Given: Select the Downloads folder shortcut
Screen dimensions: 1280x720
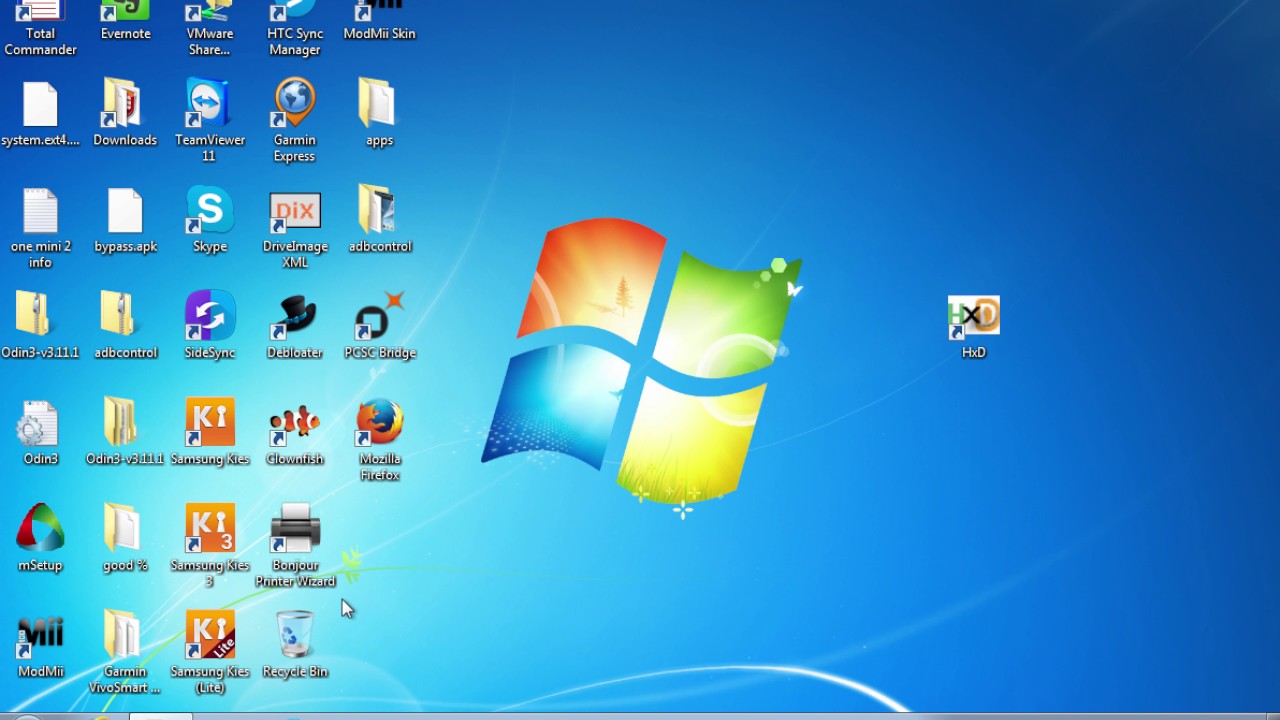Looking at the screenshot, I should coord(125,114).
